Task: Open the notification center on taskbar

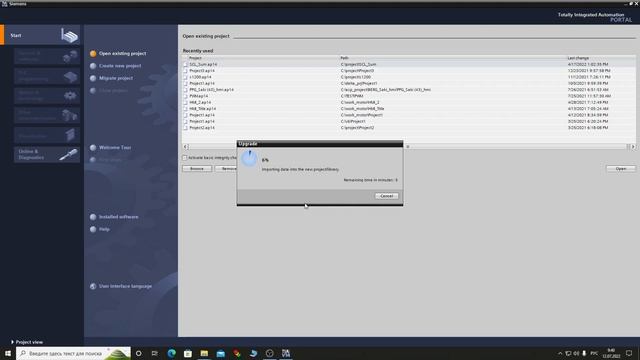Action: click(629, 353)
